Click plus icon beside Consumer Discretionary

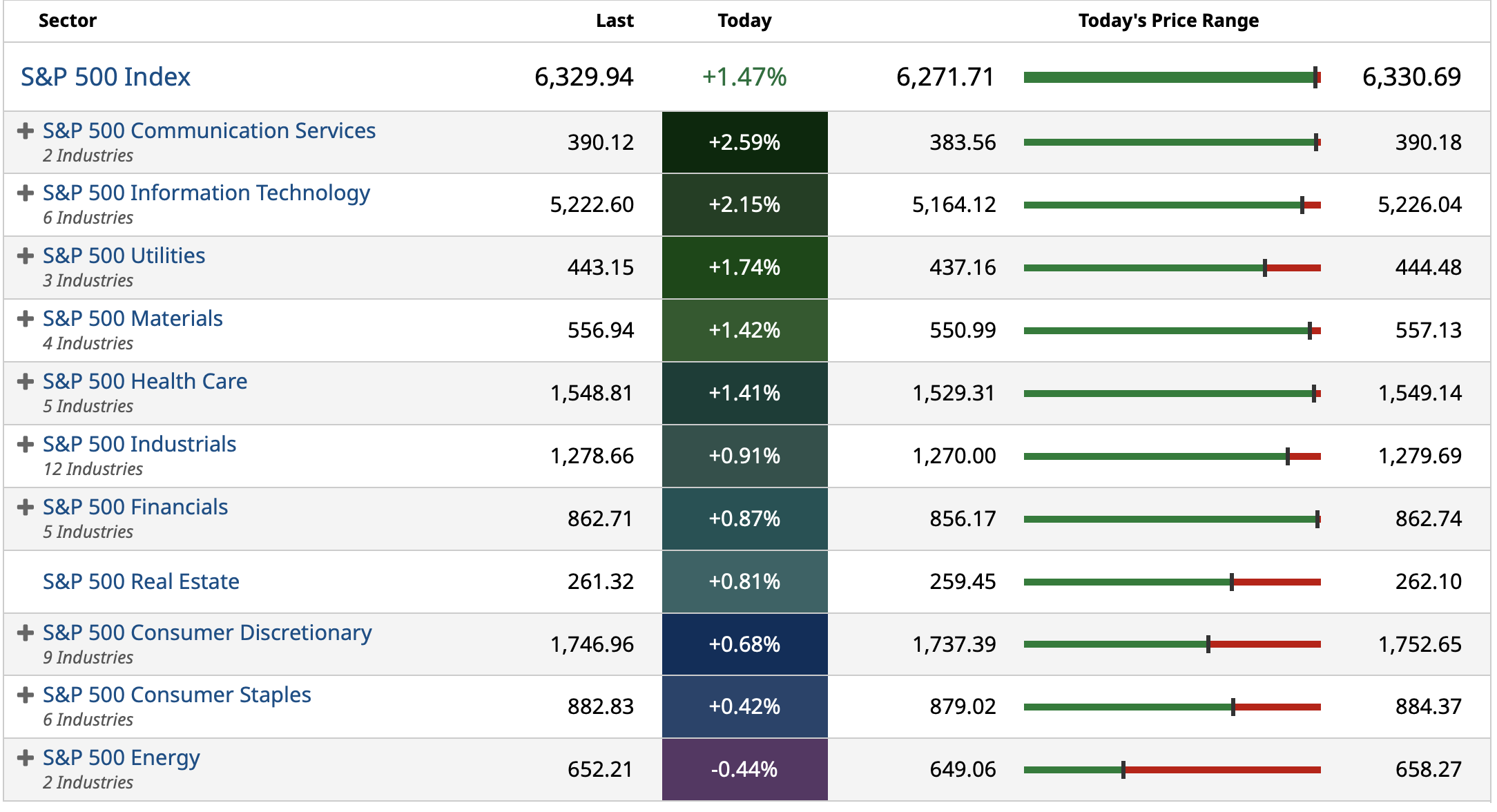26,632
